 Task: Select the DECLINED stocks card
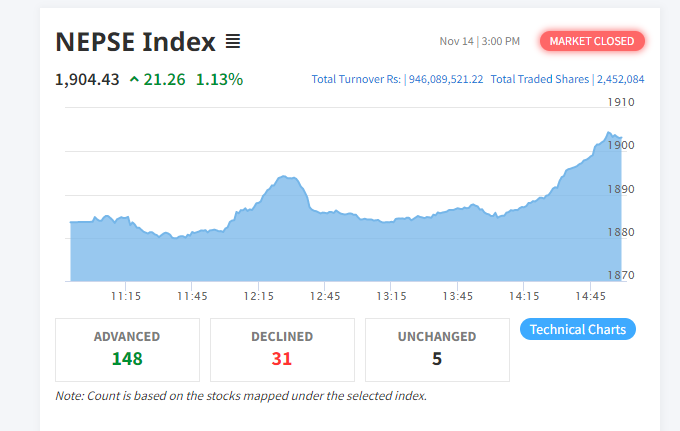282,349
